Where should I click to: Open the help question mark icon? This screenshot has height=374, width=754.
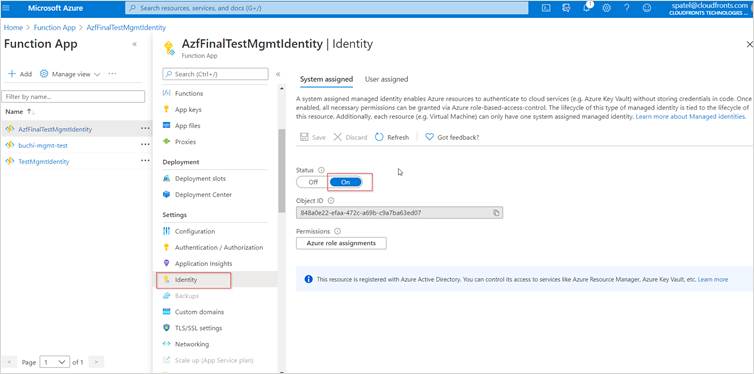point(627,8)
